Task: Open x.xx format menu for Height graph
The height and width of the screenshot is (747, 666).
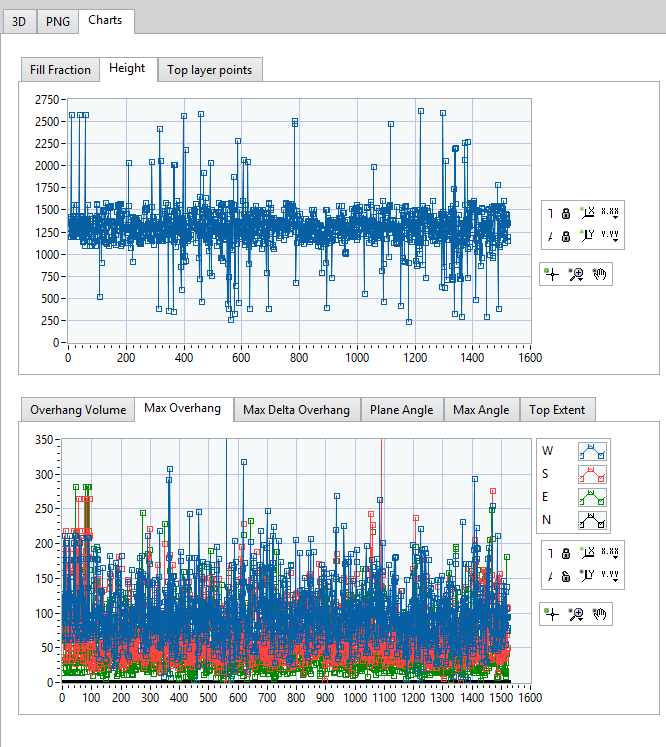Action: (x=610, y=213)
